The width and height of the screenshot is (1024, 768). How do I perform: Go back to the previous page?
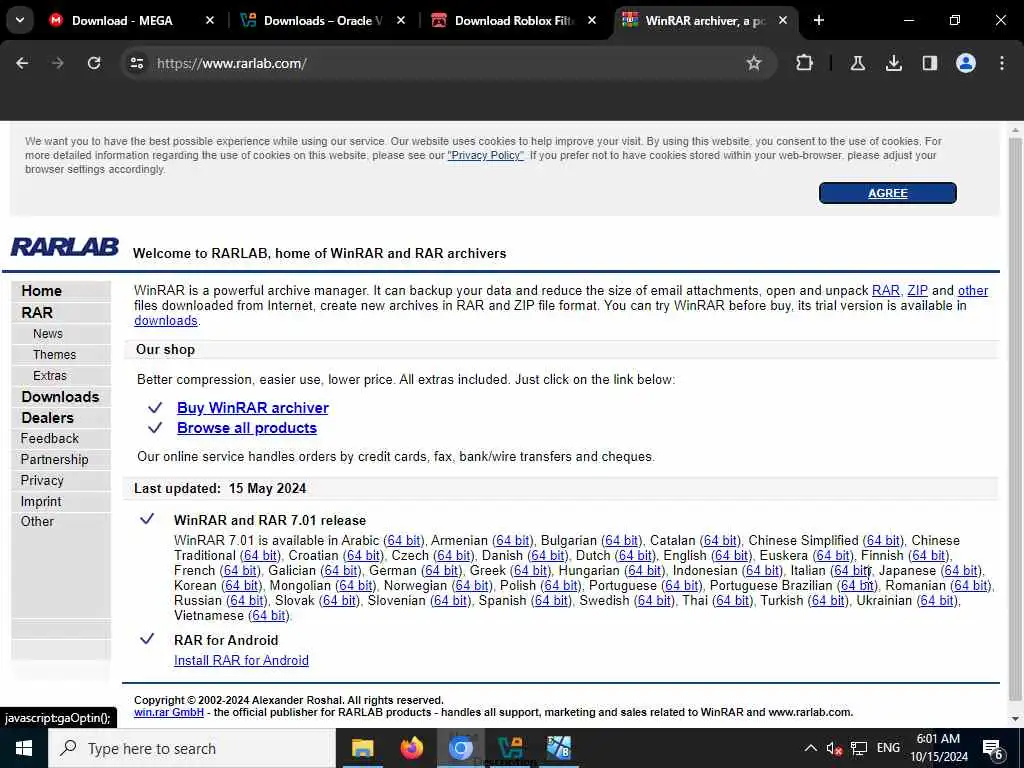click(x=22, y=63)
